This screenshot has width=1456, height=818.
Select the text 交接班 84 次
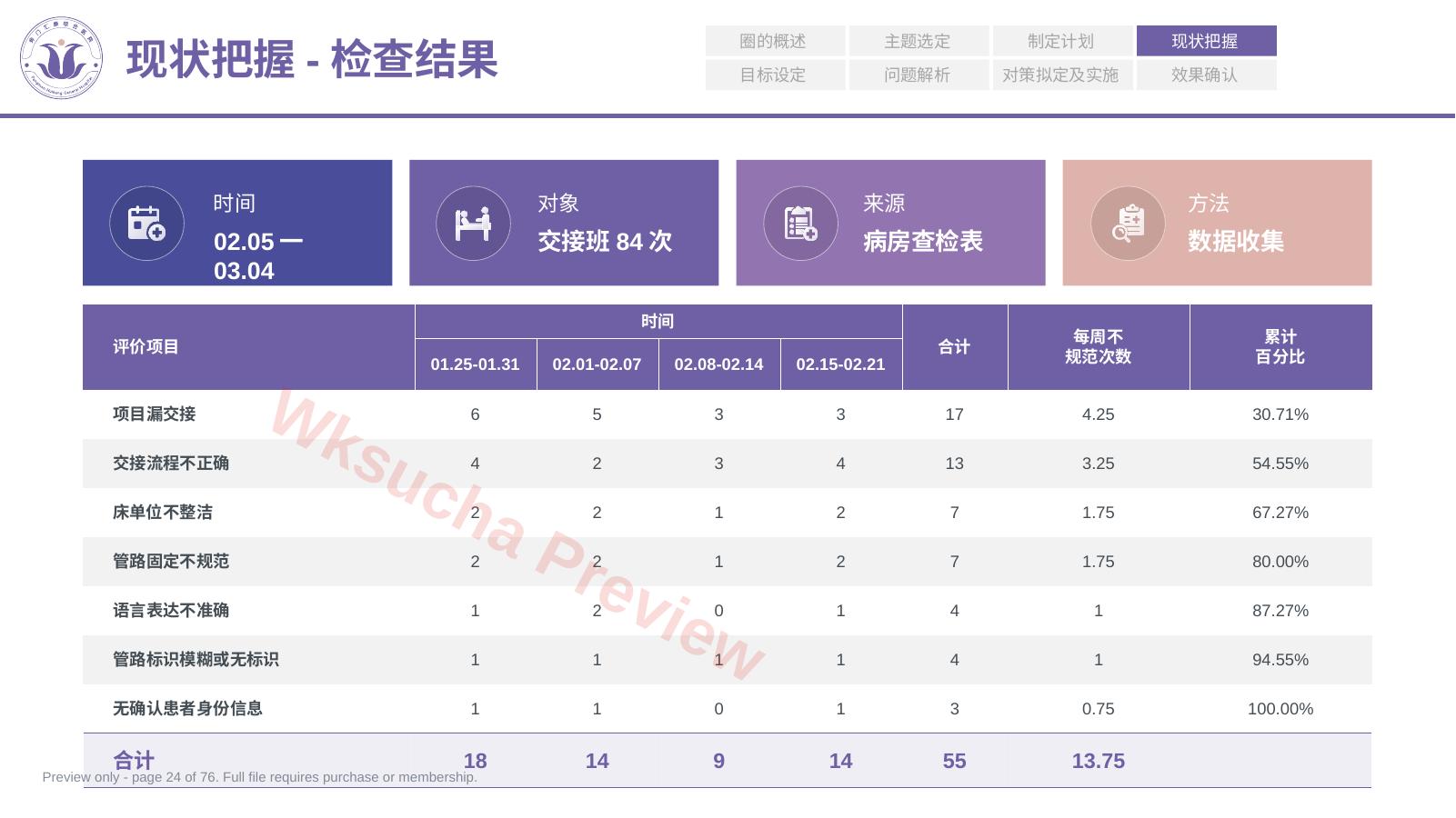click(x=605, y=242)
